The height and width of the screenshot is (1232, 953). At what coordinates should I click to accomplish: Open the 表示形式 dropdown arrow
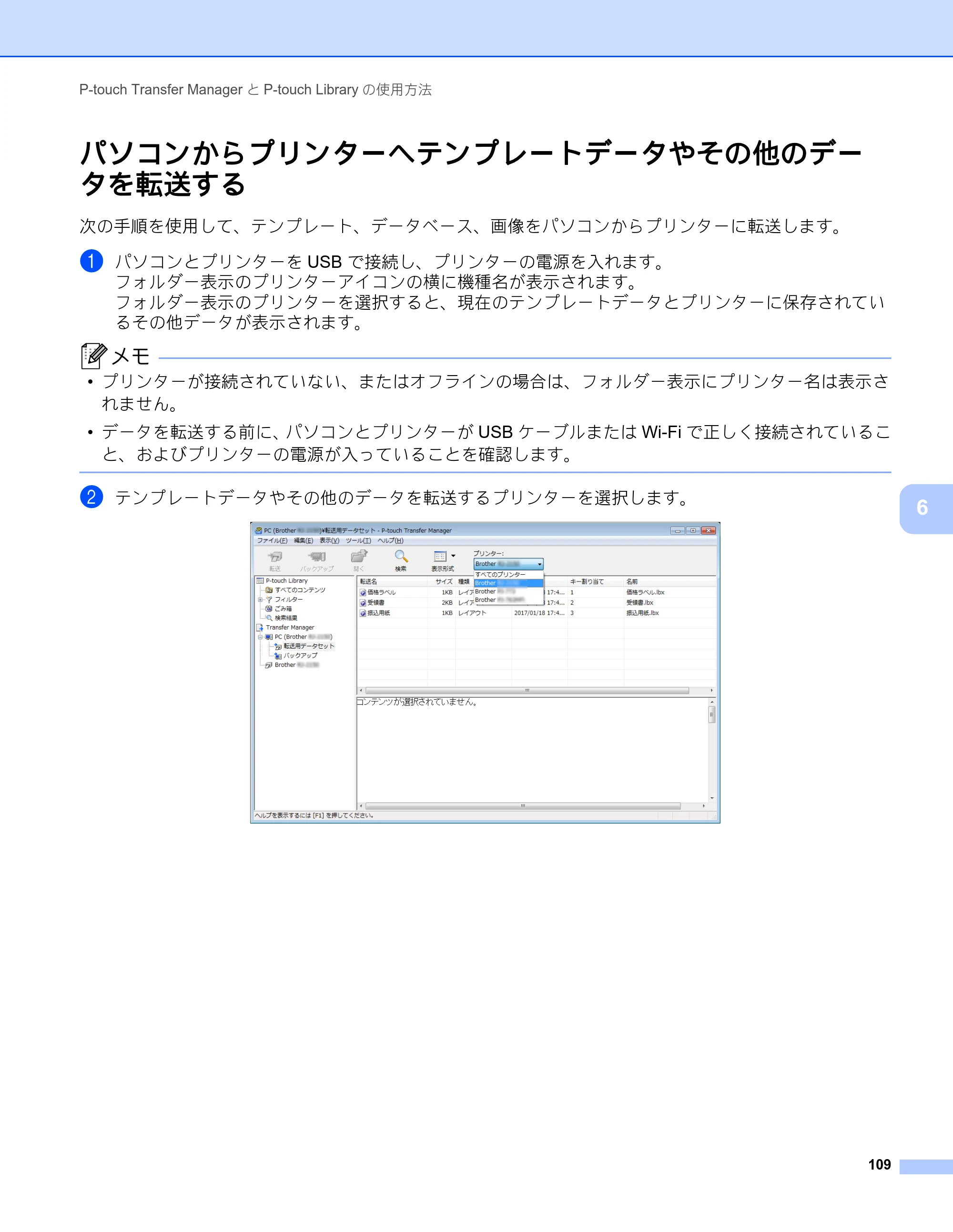[453, 556]
